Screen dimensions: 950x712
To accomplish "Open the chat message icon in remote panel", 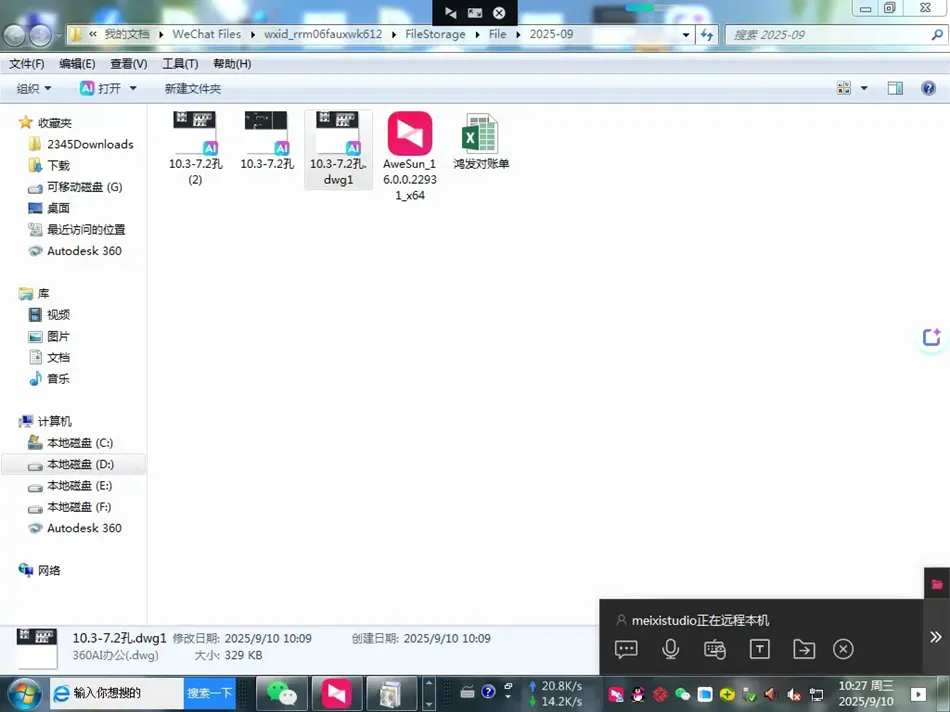I will pos(626,649).
